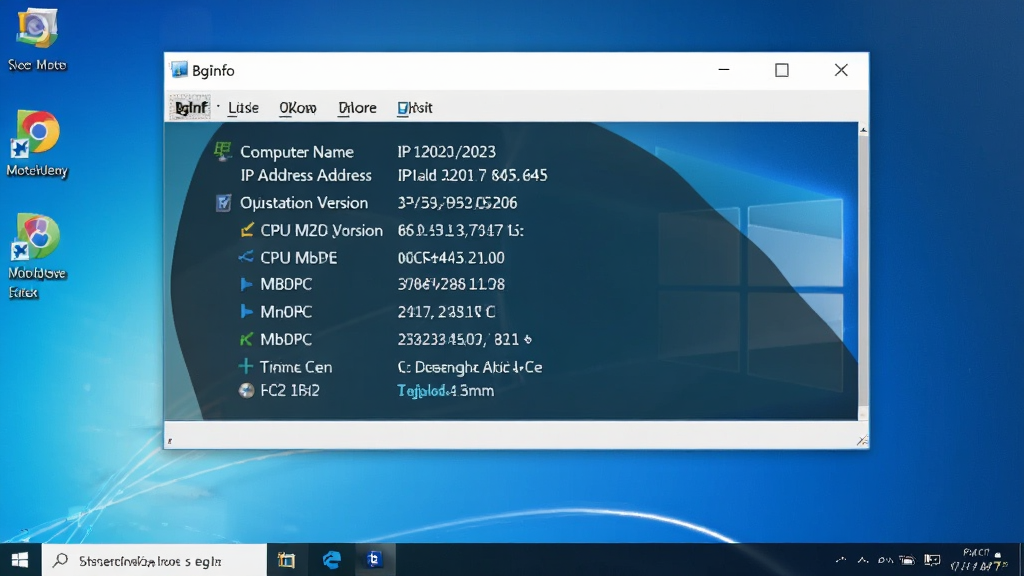Select the IP Address Address label
This screenshot has width=1024, height=576.
point(306,175)
